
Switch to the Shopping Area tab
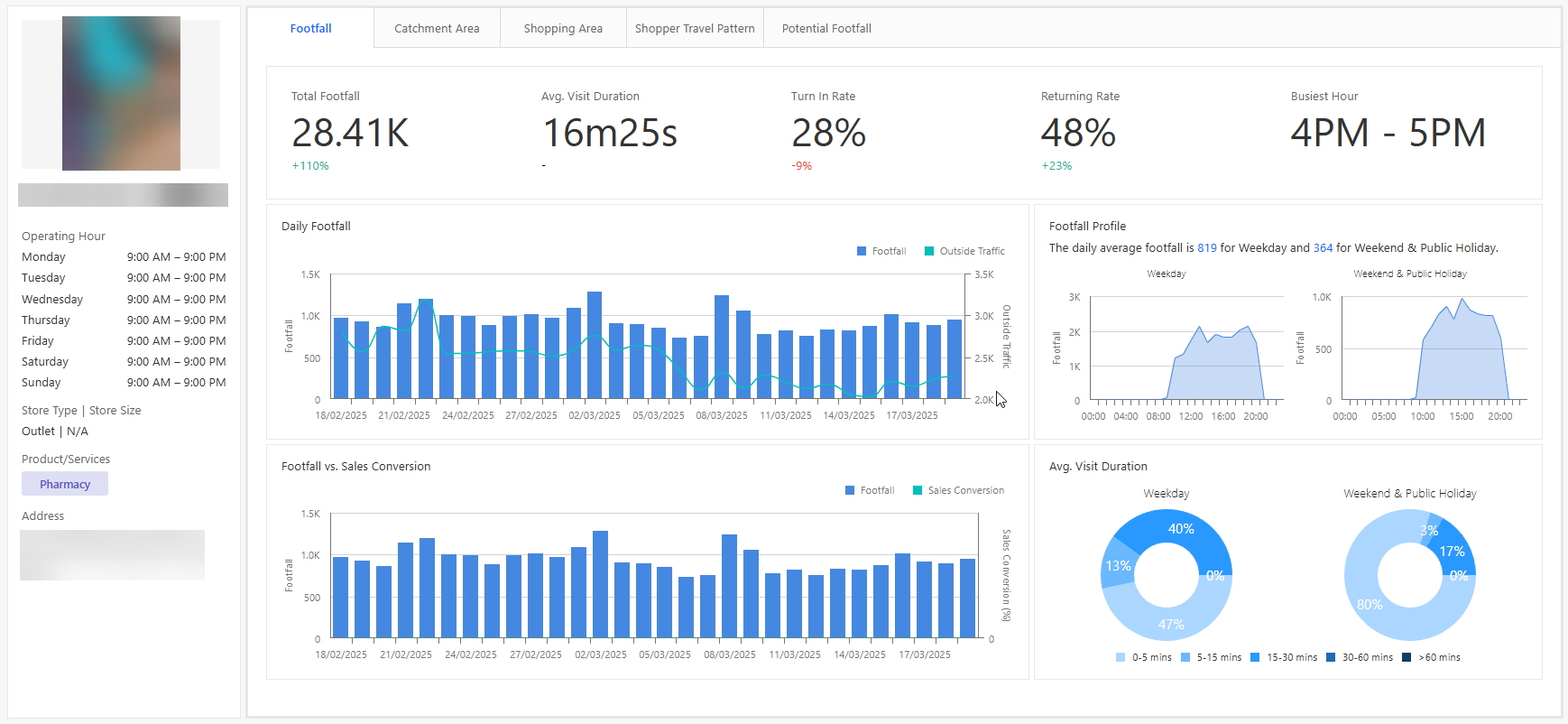[x=563, y=28]
